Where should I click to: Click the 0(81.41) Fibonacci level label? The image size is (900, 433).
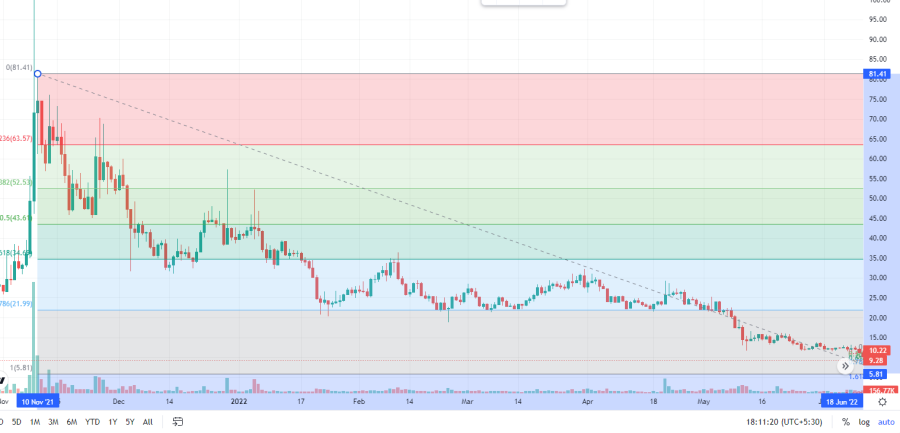(x=20, y=67)
